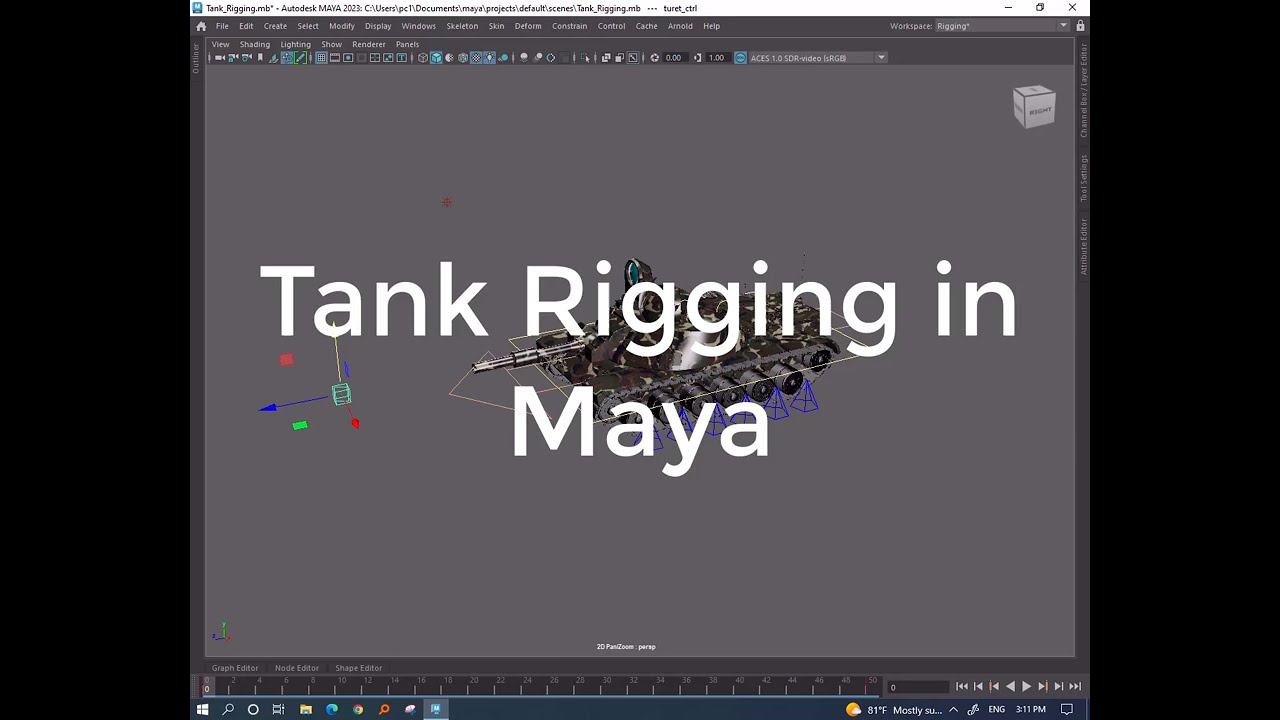
Task: Toggle the X-Ray Joints icon
Action: [632, 58]
